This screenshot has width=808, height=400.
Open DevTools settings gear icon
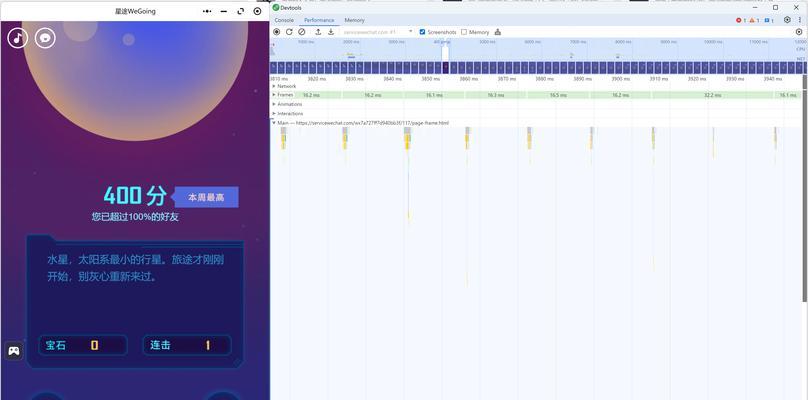click(x=787, y=20)
